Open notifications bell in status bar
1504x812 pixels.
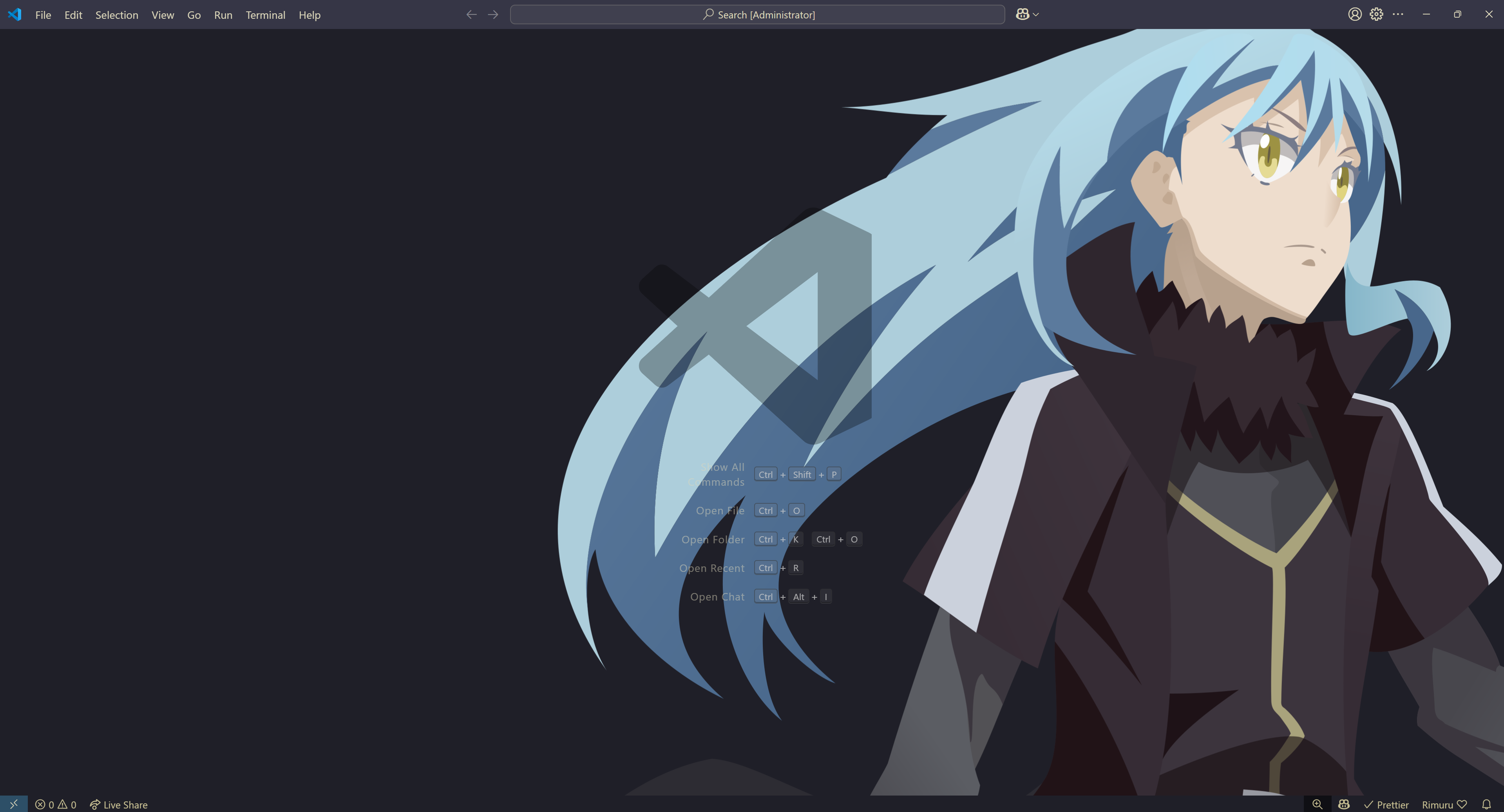click(x=1486, y=804)
